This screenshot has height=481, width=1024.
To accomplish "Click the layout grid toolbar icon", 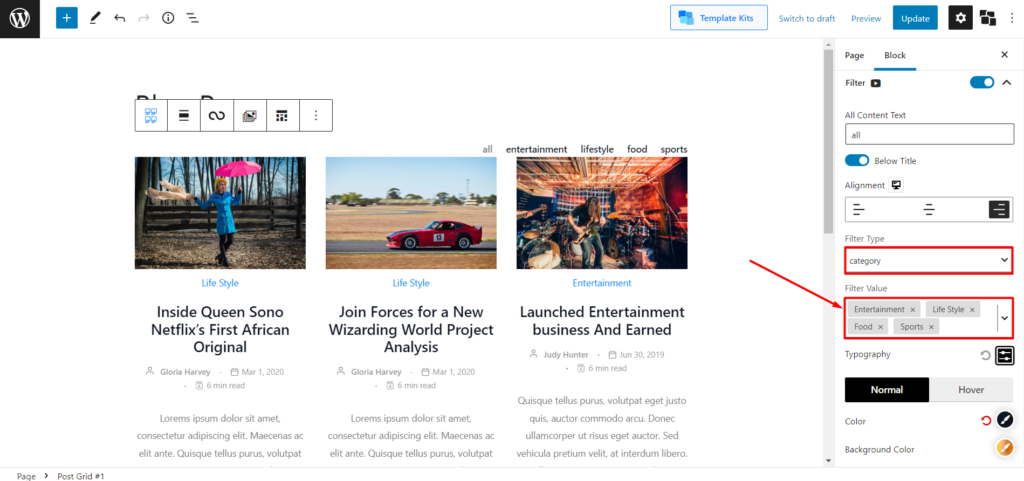I will (x=282, y=116).
